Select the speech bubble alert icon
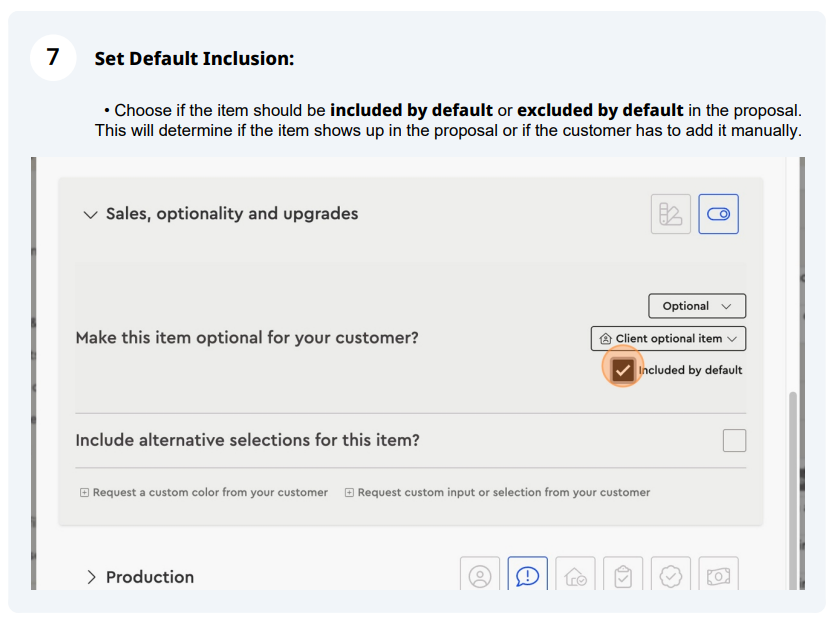The image size is (837, 627). [527, 575]
